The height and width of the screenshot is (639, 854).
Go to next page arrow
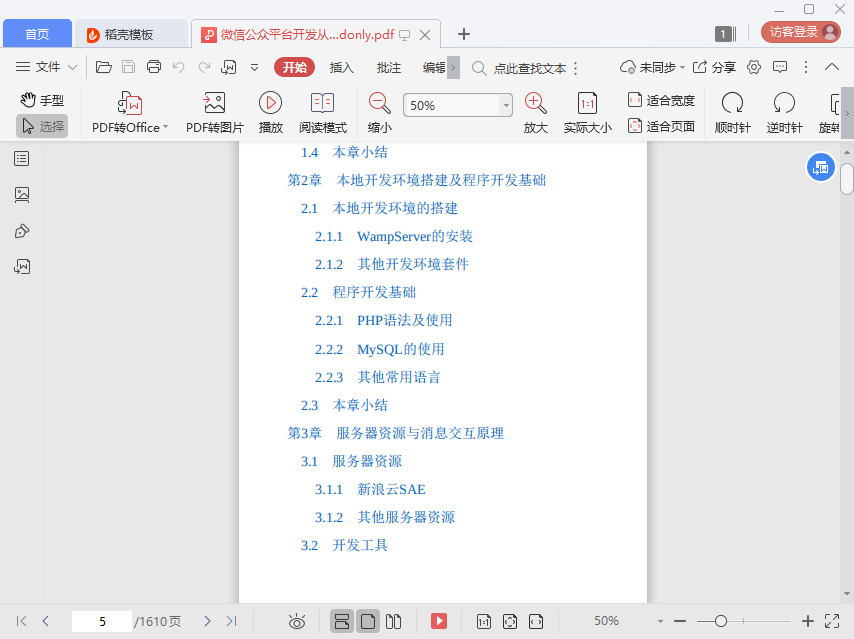[207, 621]
